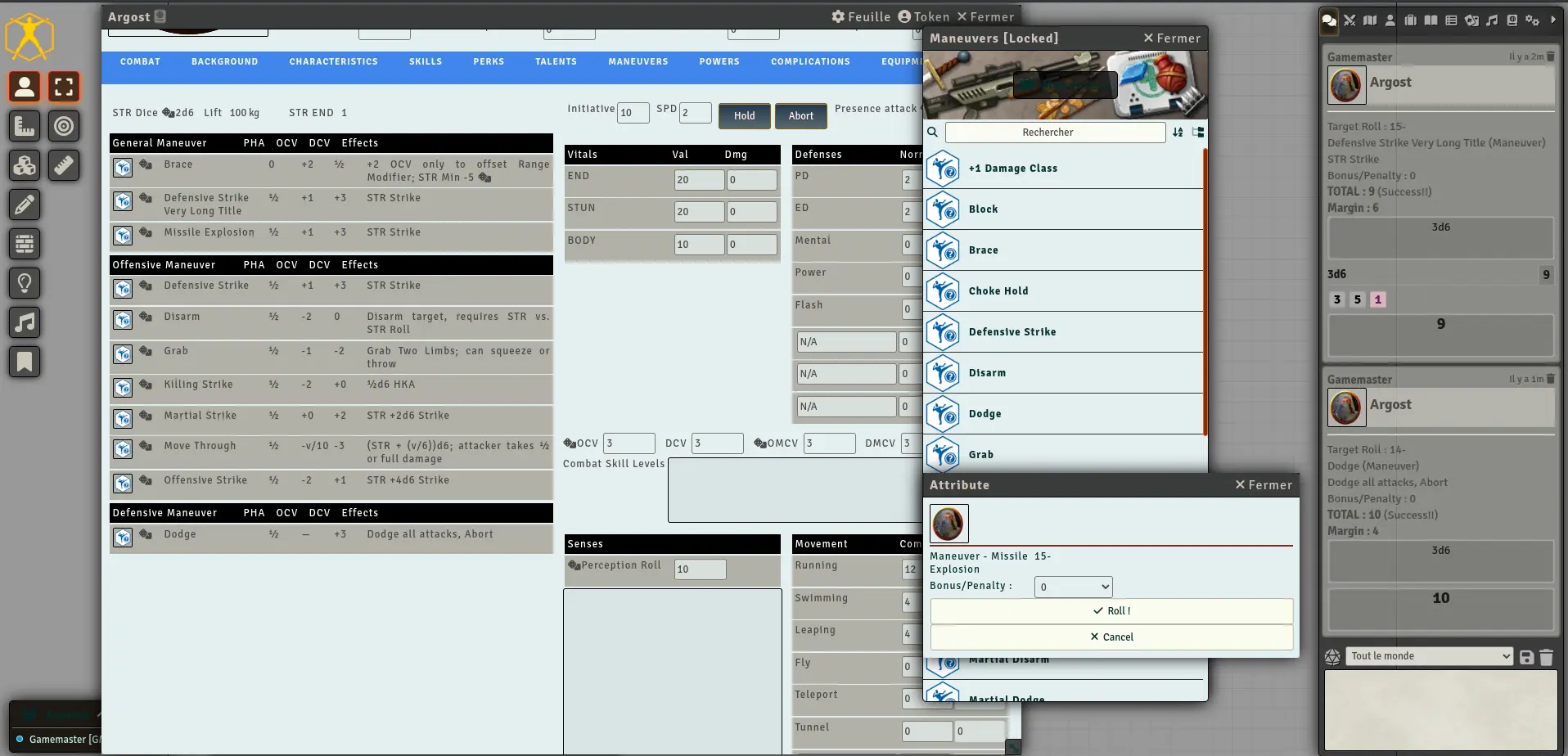Screen dimensions: 1568x756
Task: Select the Lighting controls bulb icon
Action: pos(25,283)
